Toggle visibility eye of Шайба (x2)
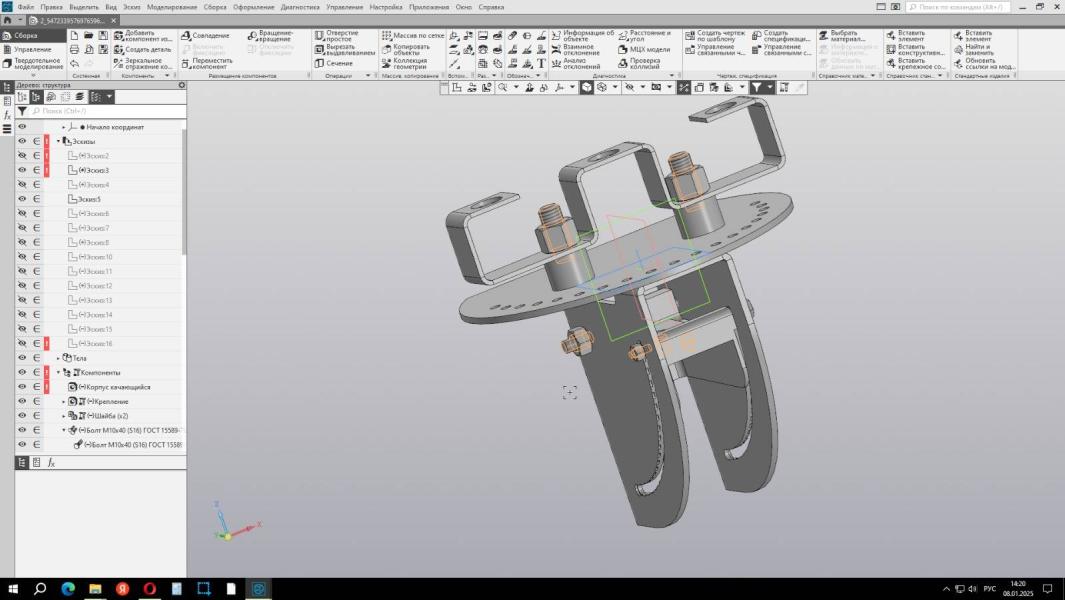 click(22, 415)
